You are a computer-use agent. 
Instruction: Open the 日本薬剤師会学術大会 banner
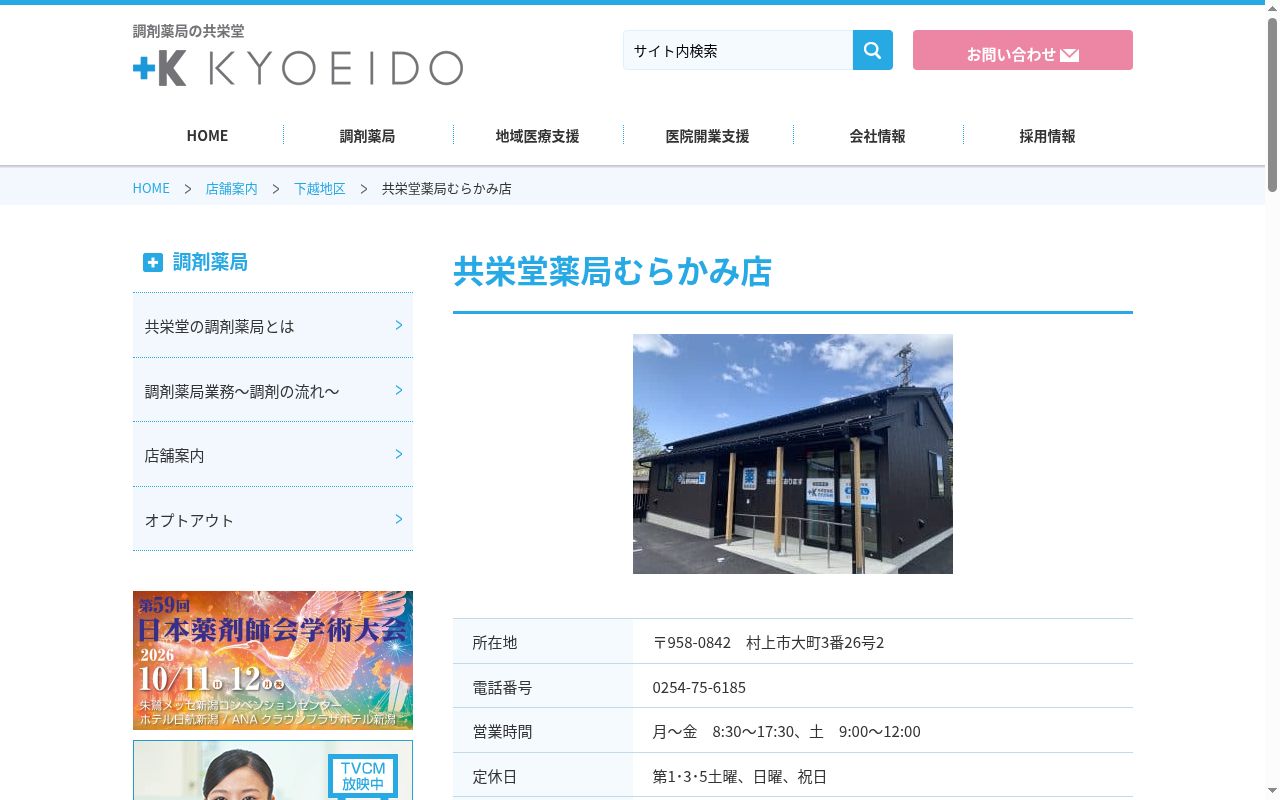click(x=273, y=660)
